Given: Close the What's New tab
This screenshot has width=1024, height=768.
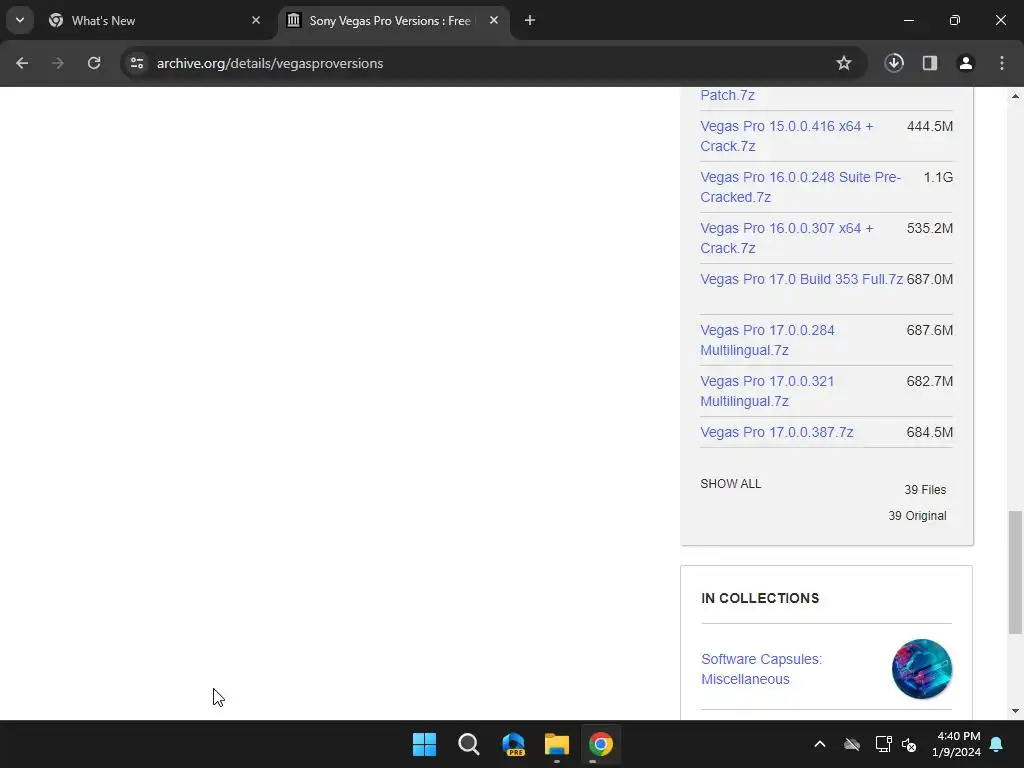Looking at the screenshot, I should (256, 20).
